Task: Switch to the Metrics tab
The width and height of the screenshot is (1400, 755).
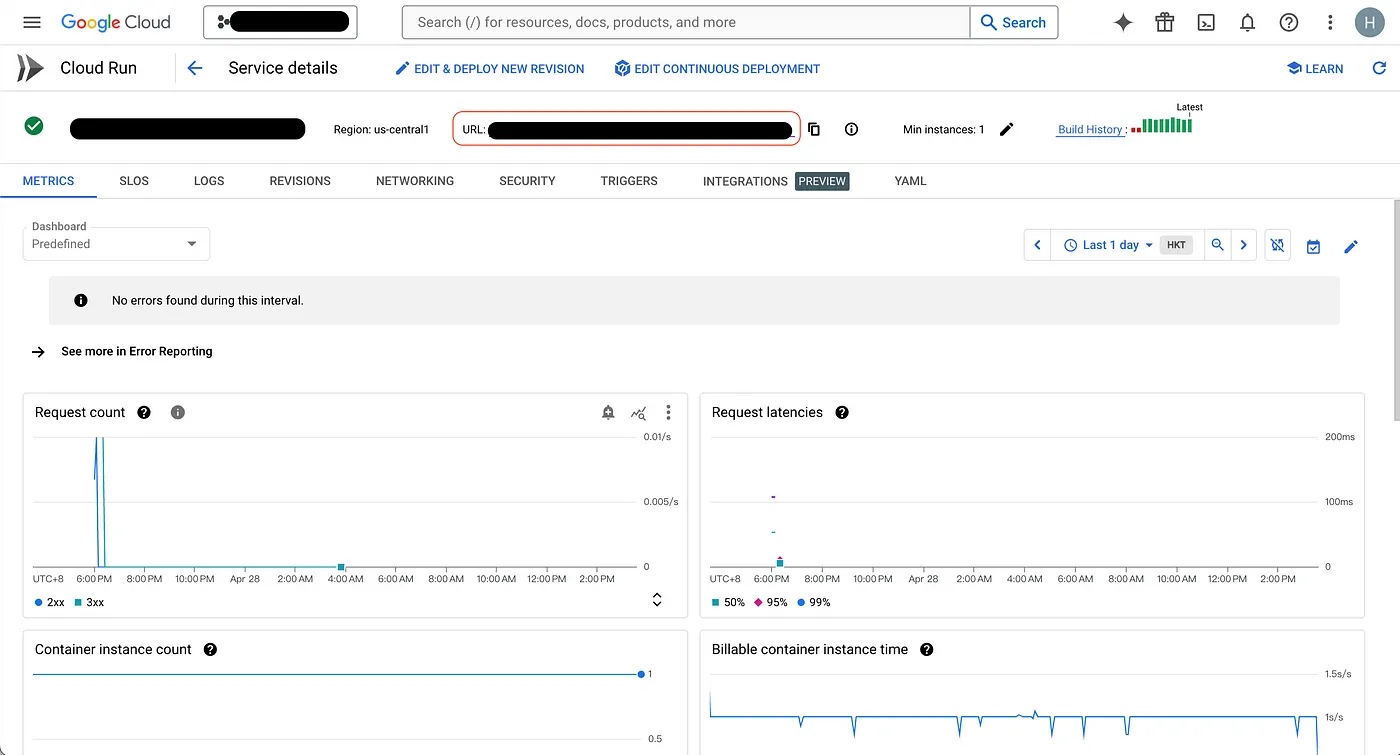Action: 48,181
